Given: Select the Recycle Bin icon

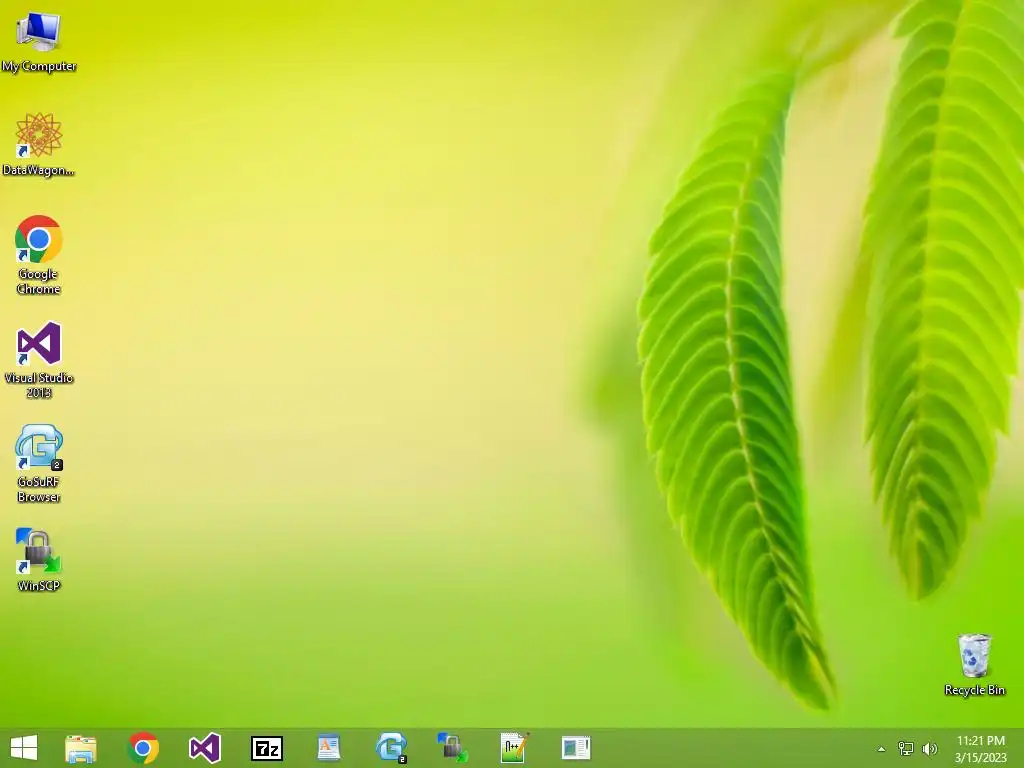Looking at the screenshot, I should (x=974, y=664).
